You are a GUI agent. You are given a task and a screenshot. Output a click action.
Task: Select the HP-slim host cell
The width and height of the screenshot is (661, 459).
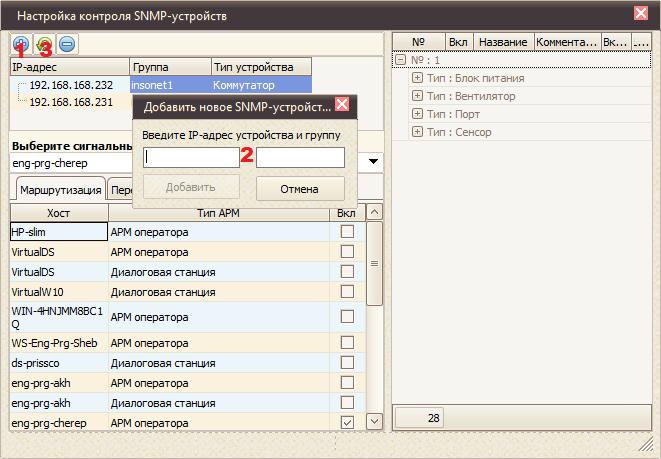59,232
